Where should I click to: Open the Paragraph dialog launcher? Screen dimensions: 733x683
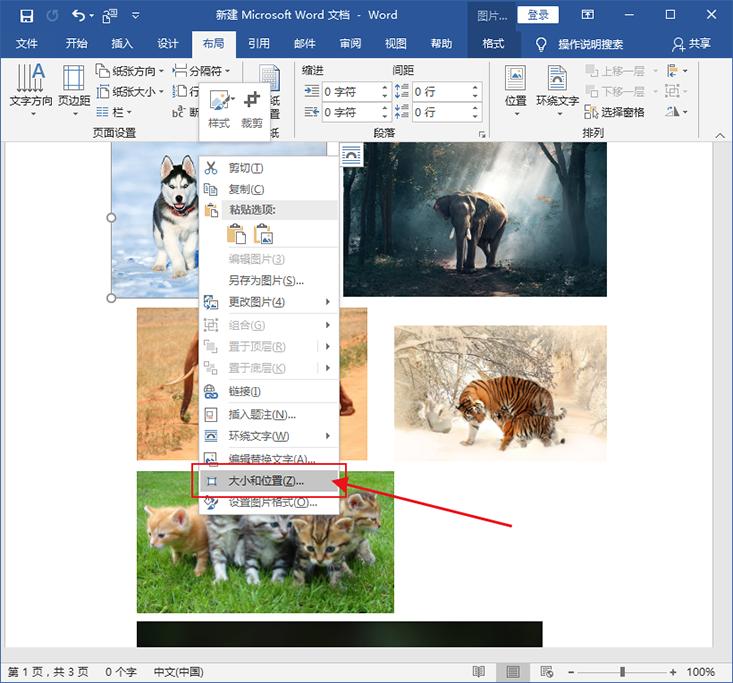[x=482, y=135]
